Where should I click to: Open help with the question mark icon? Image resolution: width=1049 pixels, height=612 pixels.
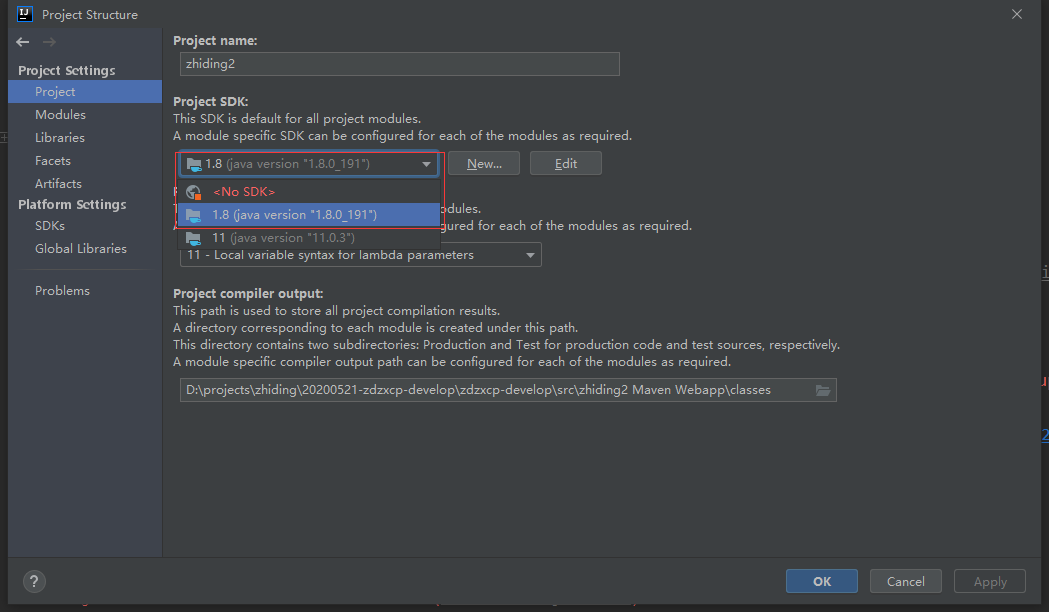click(x=34, y=581)
